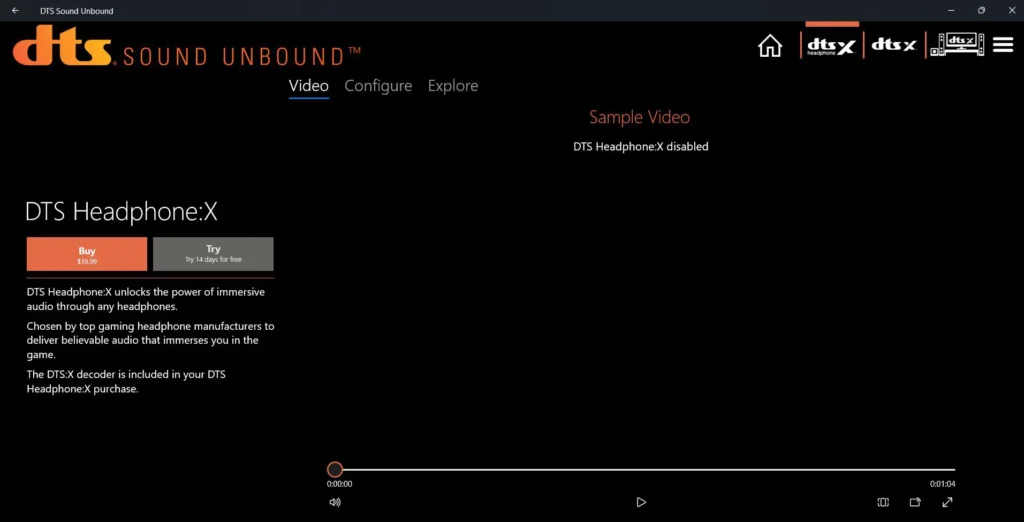Start the 14-day free Try
Image resolution: width=1024 pixels, height=522 pixels.
click(x=213, y=254)
